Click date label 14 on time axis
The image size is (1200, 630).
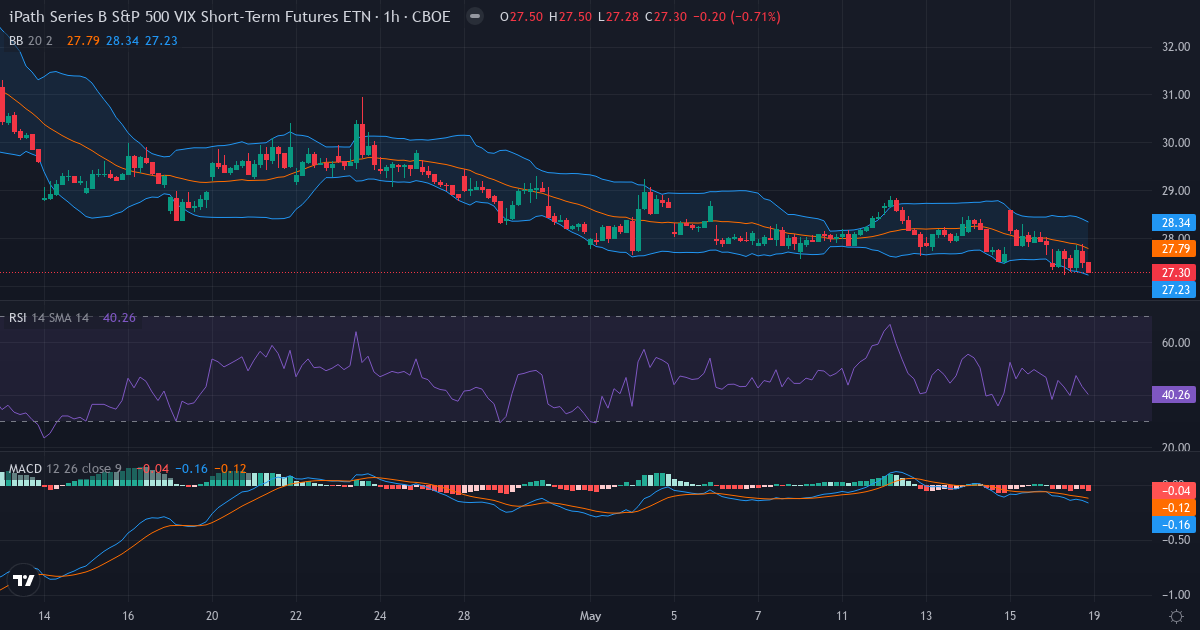point(43,615)
